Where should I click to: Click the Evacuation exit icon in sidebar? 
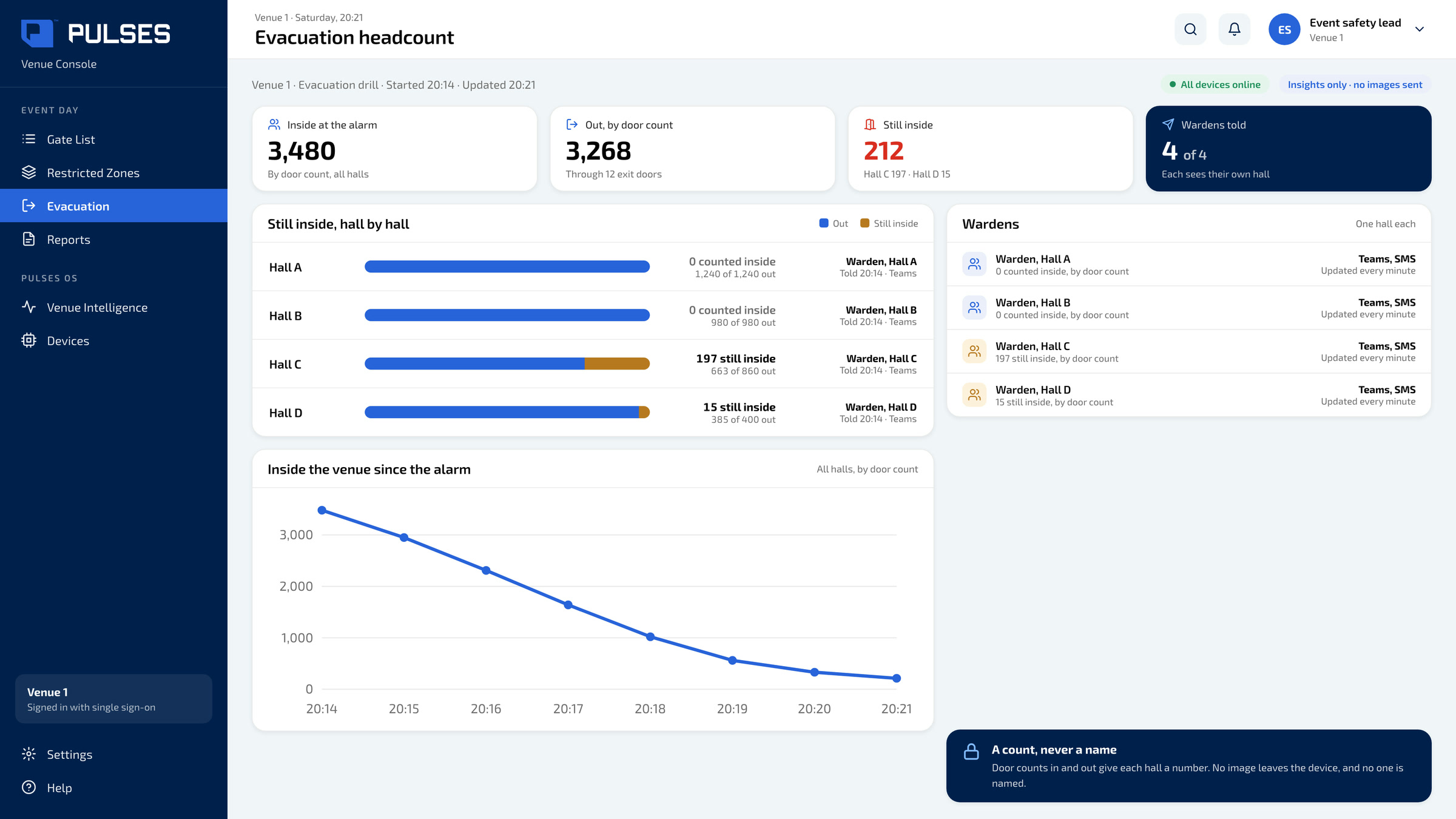[x=29, y=206]
